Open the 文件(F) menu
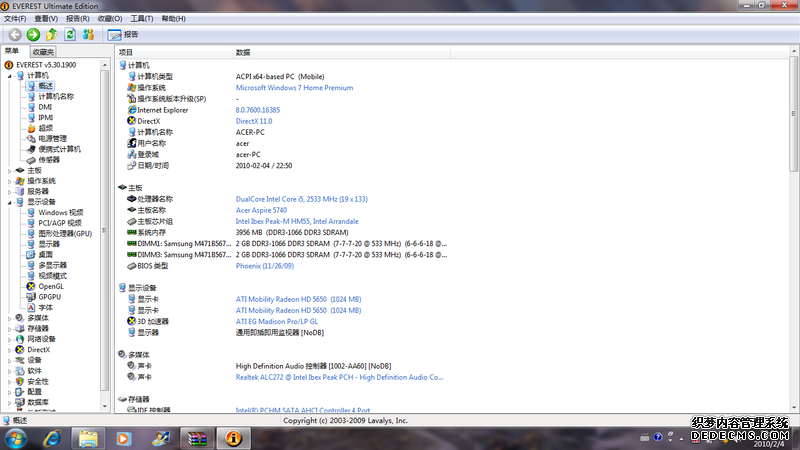This screenshot has height=450, width=800. [15, 18]
